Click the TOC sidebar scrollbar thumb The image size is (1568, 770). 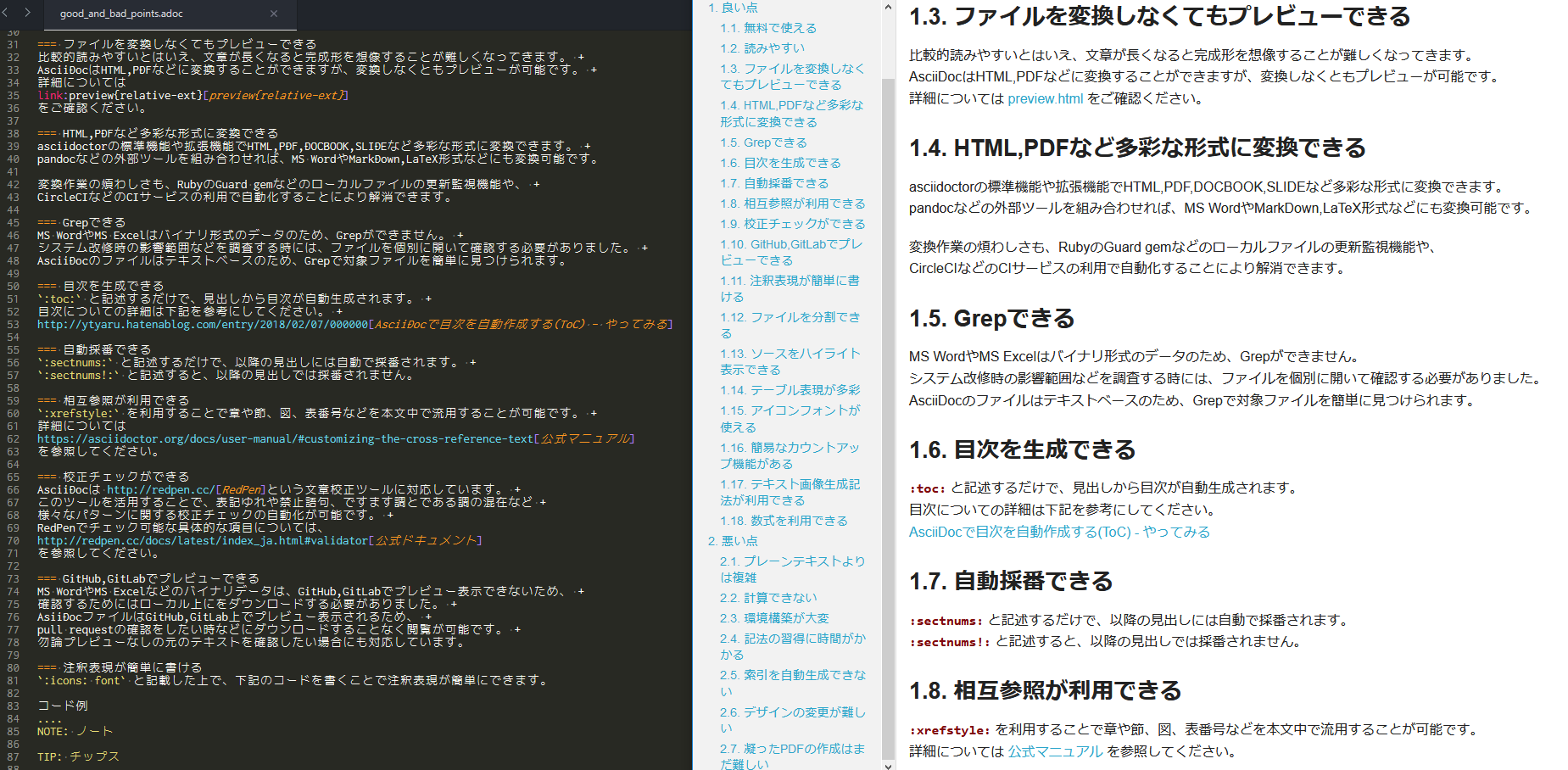tap(888, 419)
